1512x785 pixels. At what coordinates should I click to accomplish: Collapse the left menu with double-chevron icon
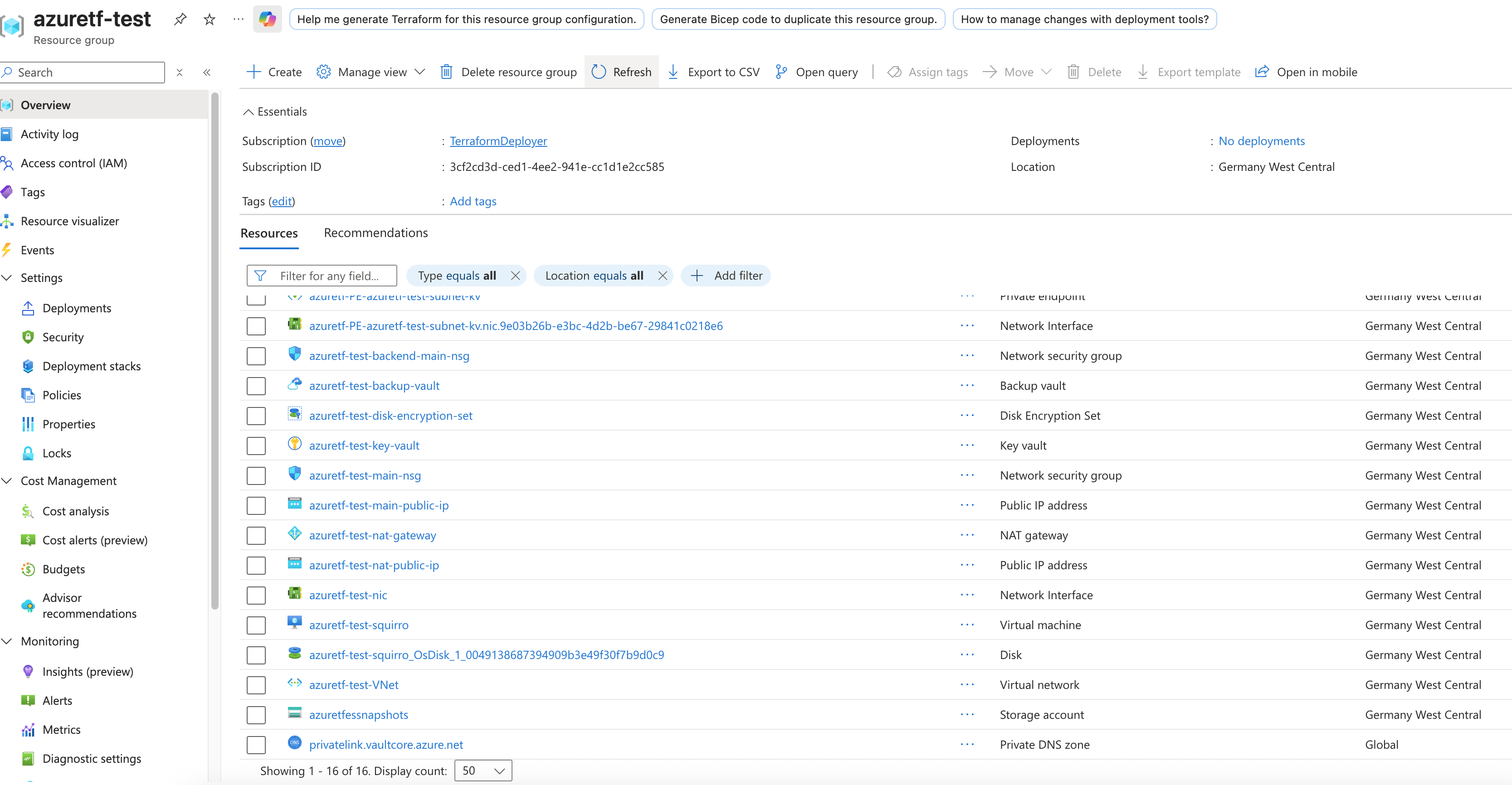(x=207, y=73)
